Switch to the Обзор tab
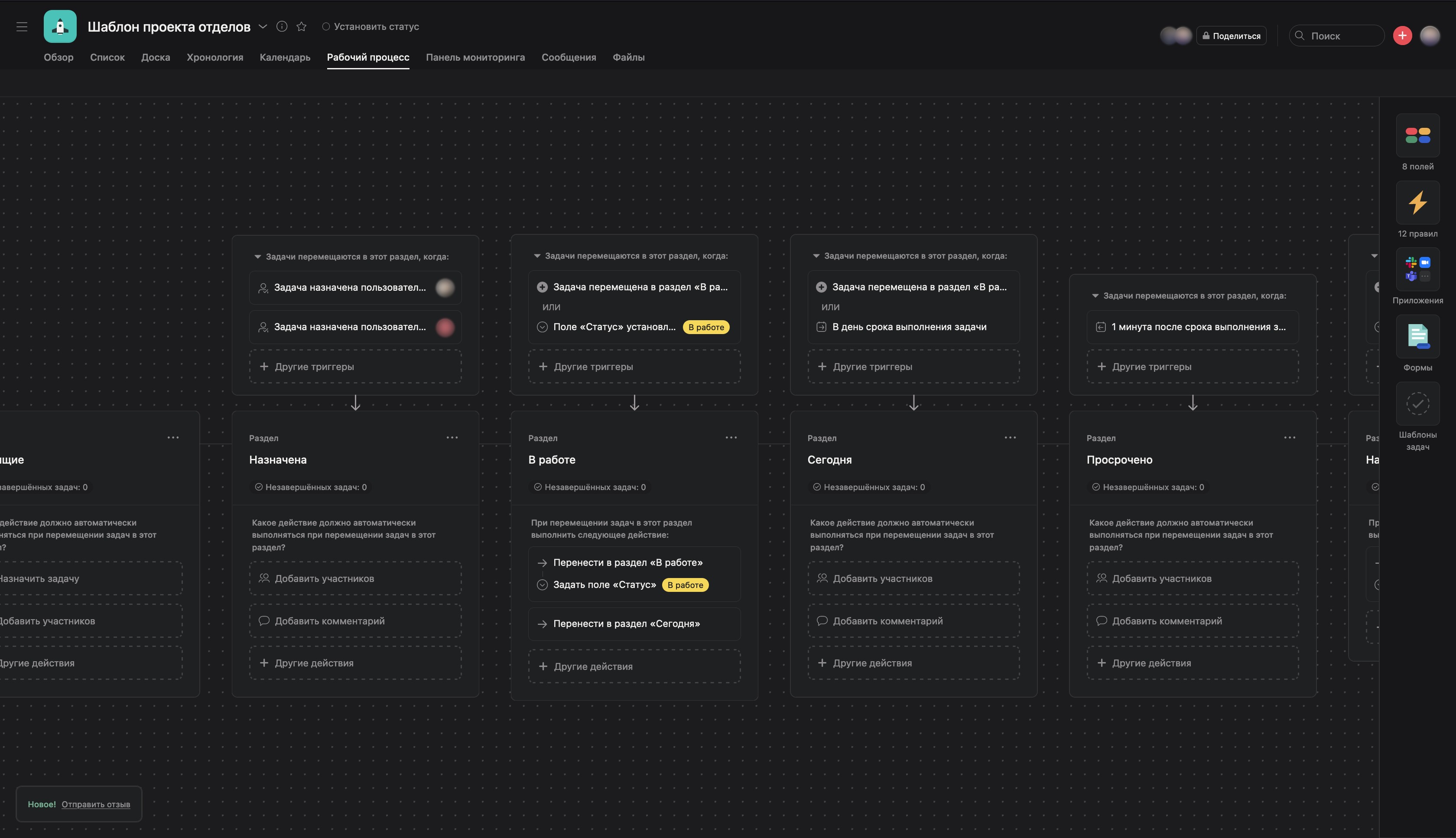The image size is (1456, 838). pyautogui.click(x=58, y=58)
